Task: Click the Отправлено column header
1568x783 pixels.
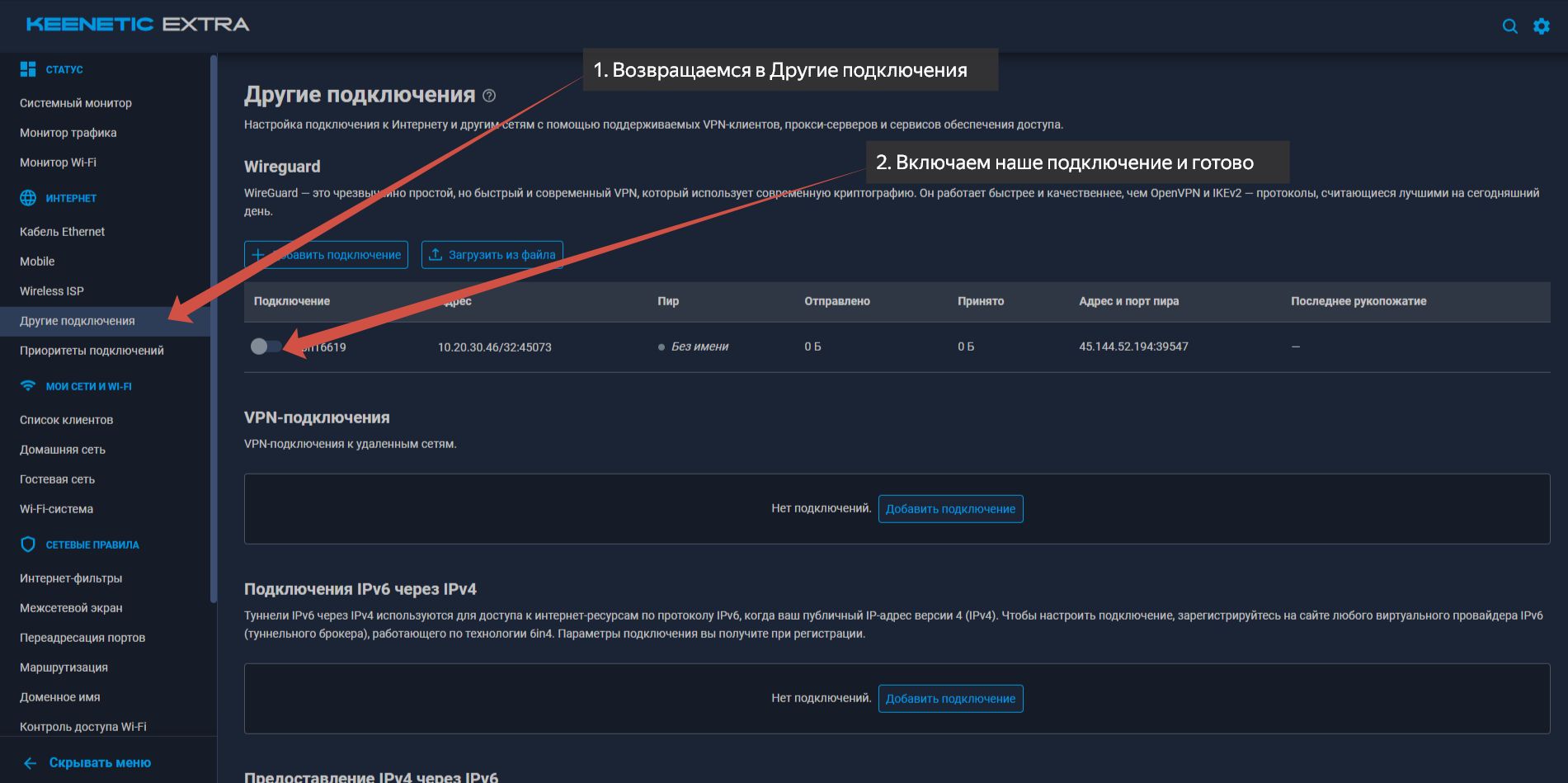Action: [837, 301]
